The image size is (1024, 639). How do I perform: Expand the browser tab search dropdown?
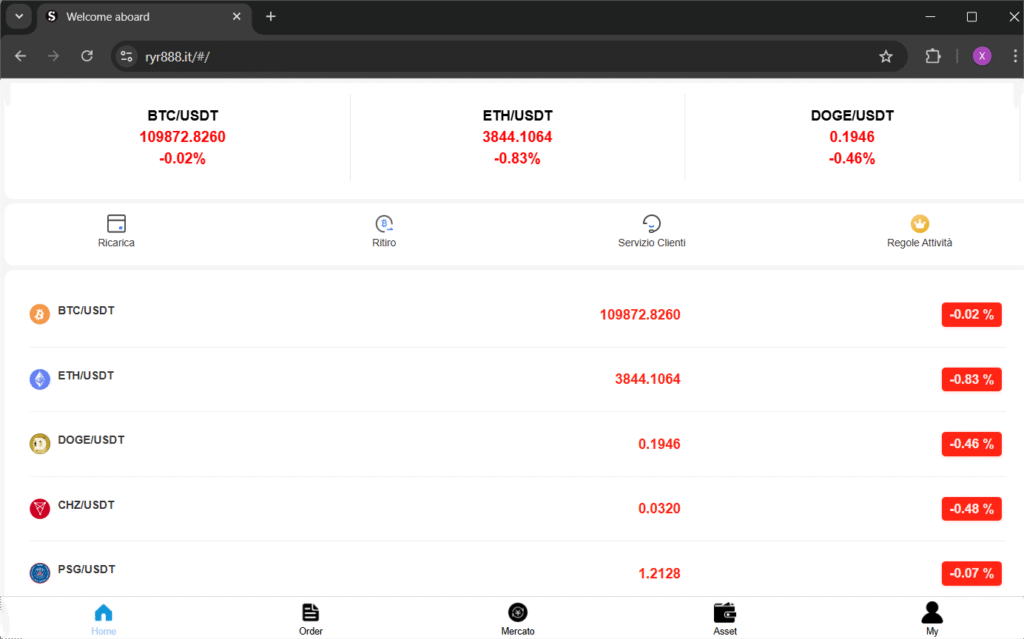tap(18, 17)
